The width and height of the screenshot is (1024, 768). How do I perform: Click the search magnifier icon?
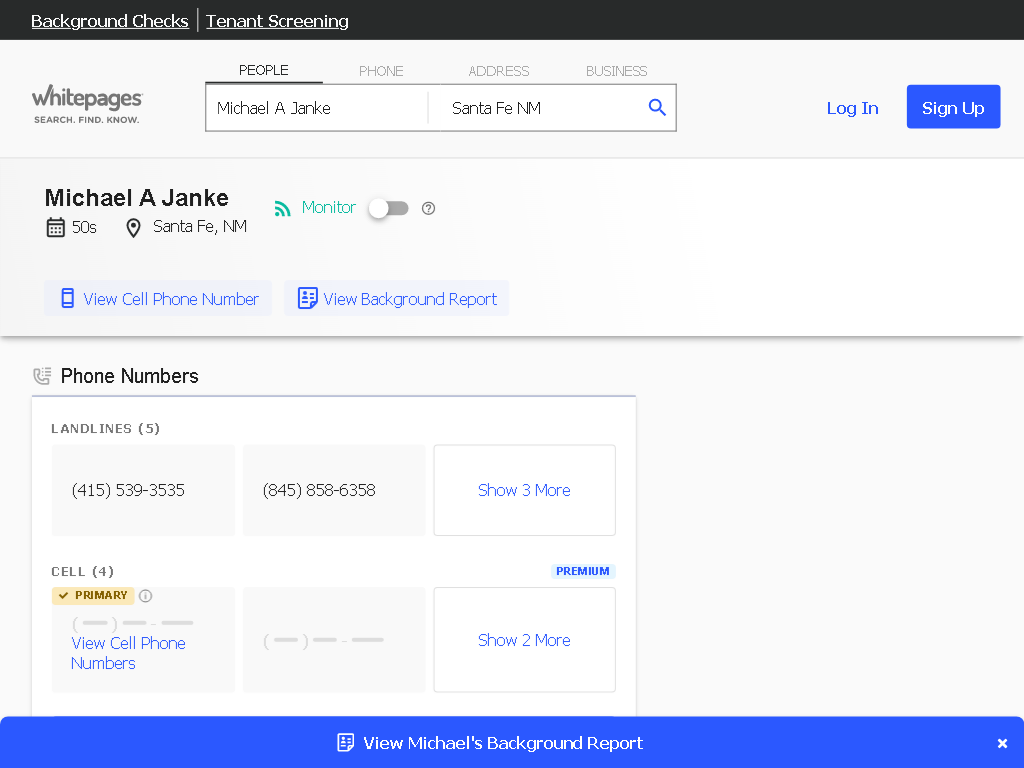coord(657,108)
